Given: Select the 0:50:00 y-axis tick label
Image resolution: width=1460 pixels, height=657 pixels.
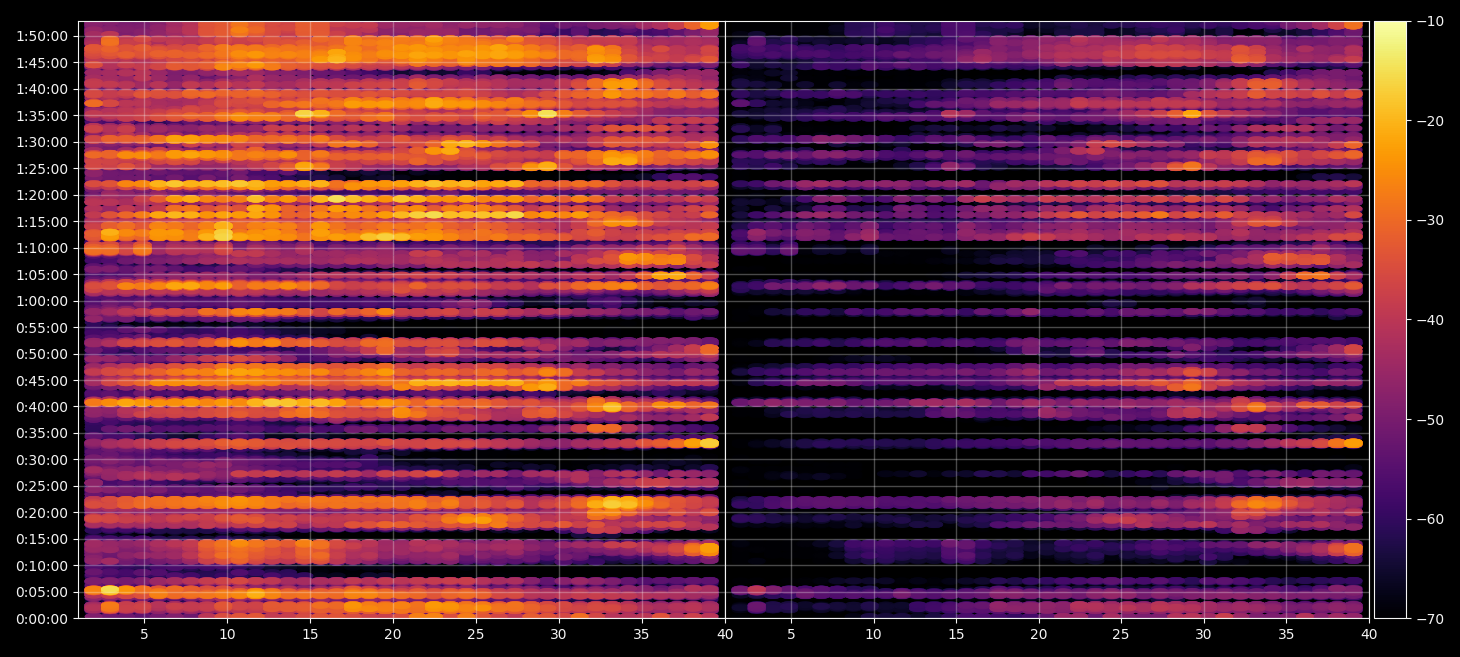Looking at the screenshot, I should (42, 353).
